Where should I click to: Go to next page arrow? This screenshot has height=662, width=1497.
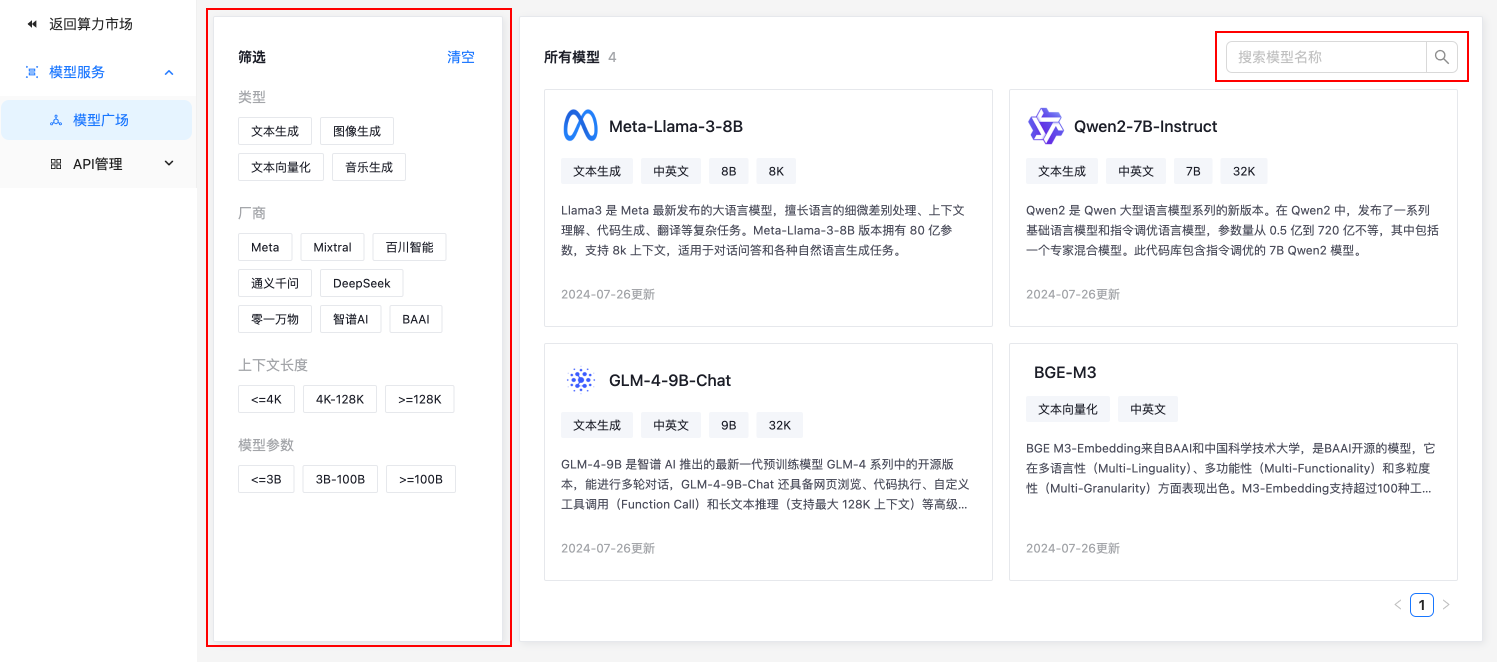pos(1446,605)
